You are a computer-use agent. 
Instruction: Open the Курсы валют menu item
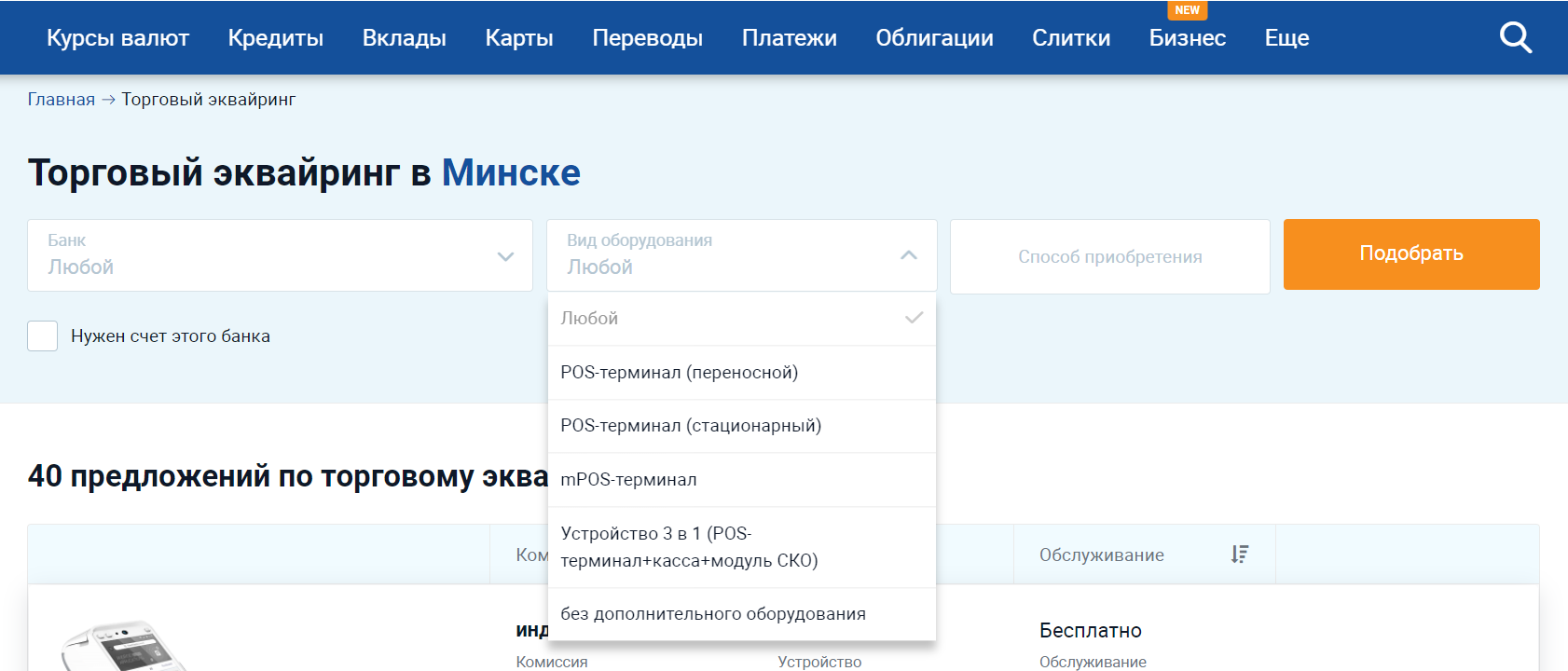click(x=117, y=38)
